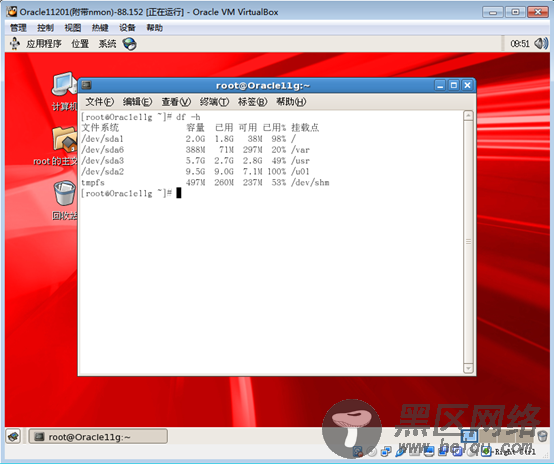This screenshot has width=554, height=464.
Task: Open the 系统 system menu
Action: point(107,44)
